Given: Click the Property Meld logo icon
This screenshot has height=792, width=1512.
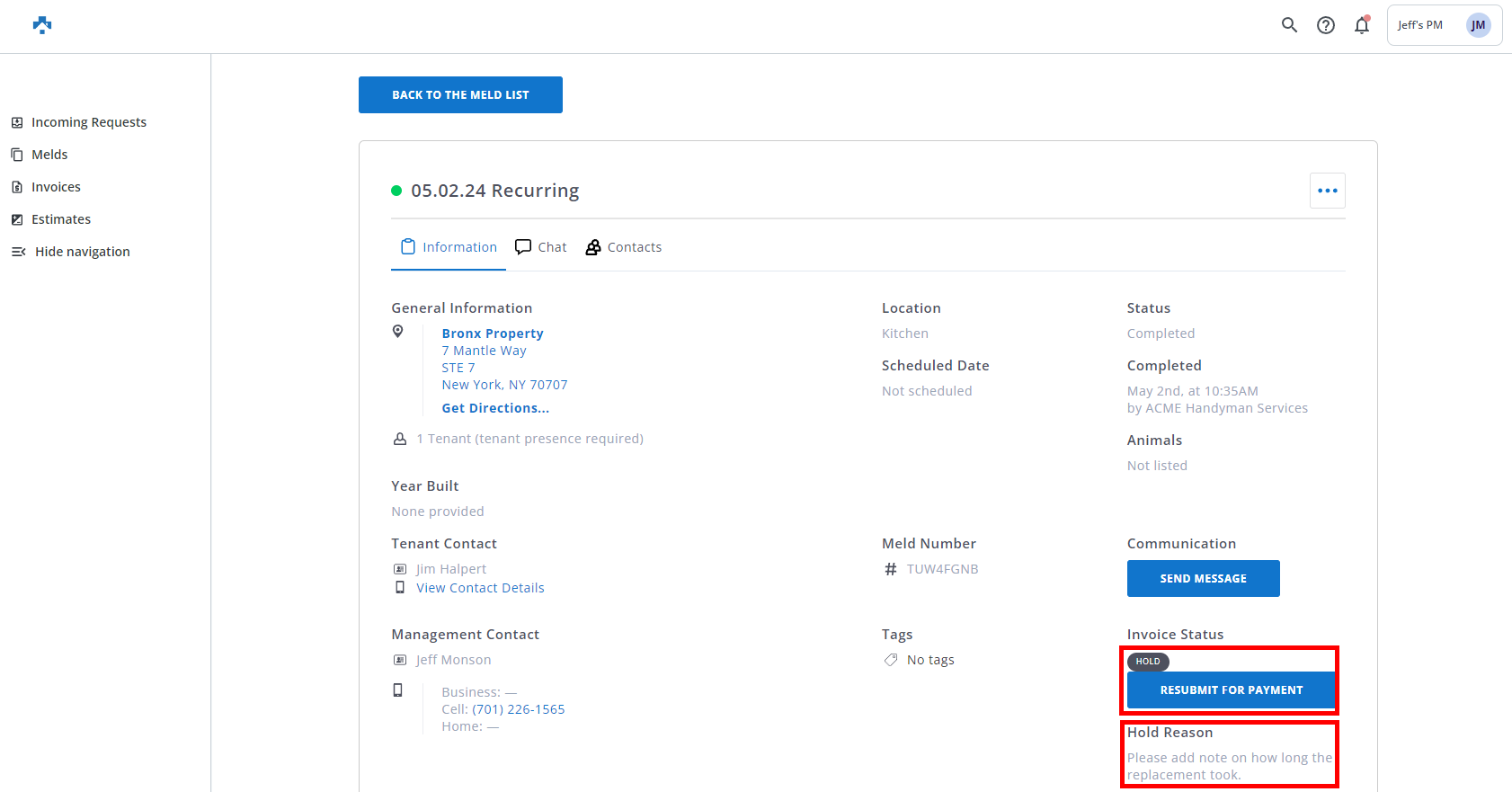Looking at the screenshot, I should tap(42, 25).
